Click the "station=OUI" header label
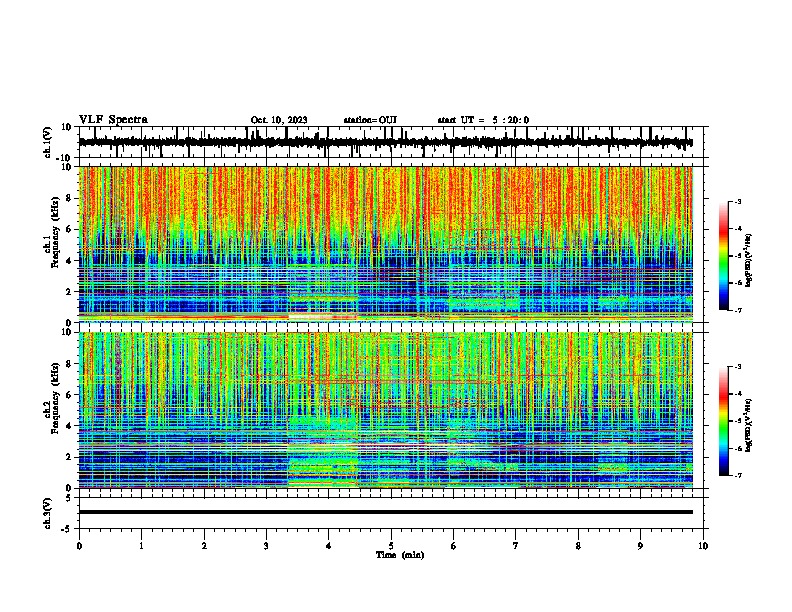Viewport: 792px width, 612px height. (x=370, y=120)
